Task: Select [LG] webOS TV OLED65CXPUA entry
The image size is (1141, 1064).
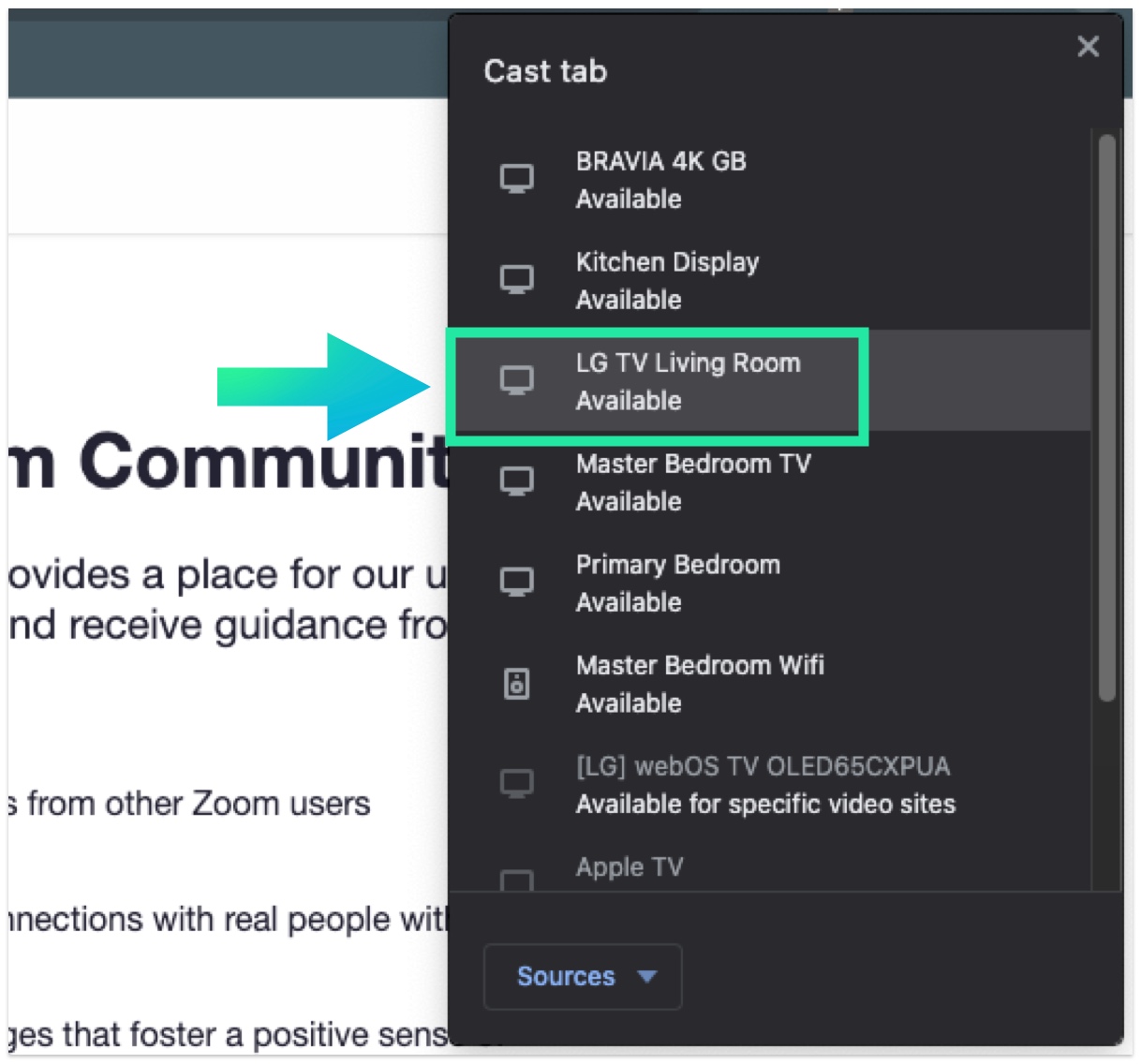Action: 763,784
